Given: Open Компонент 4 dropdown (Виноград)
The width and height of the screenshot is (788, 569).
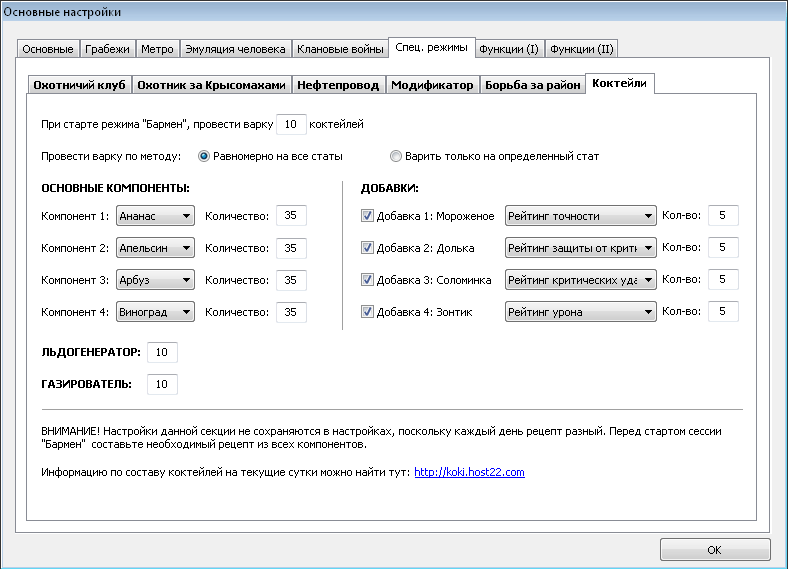Looking at the screenshot, I should [155, 312].
